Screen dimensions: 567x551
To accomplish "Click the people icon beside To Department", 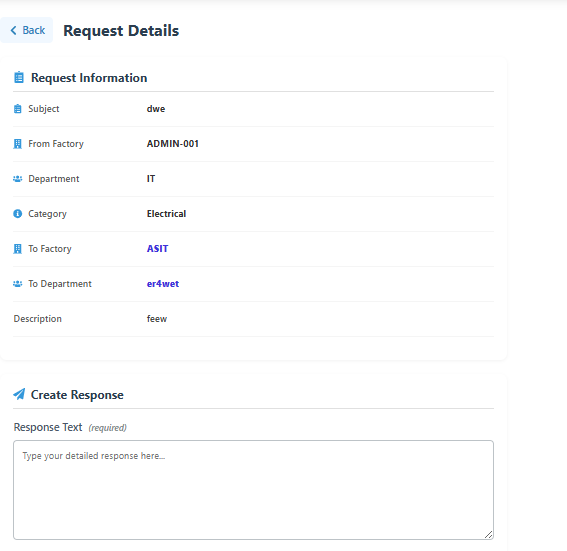I will point(17,284).
